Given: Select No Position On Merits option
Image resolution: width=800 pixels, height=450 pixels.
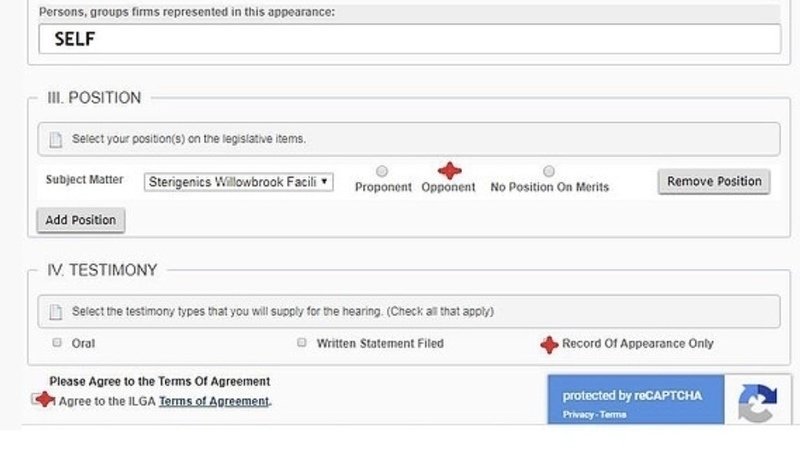Looking at the screenshot, I should pos(548,171).
